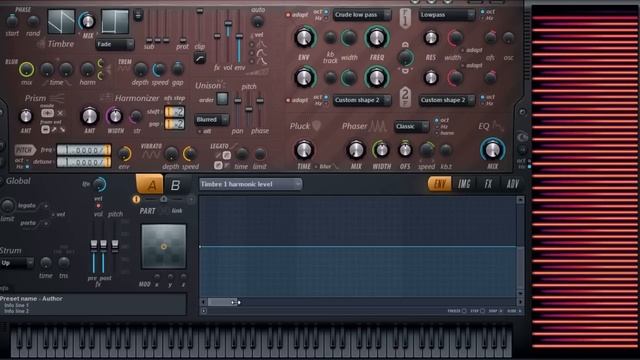The image size is (640, 360).
Task: Click the Tremolo depth knob
Action: coord(140,69)
